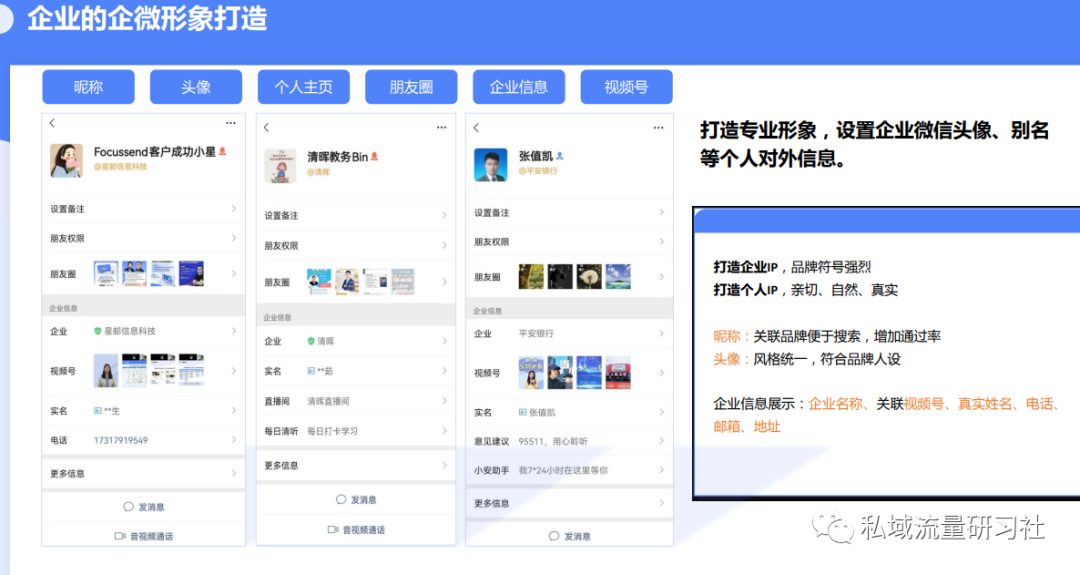Click 发消息 in Focussend profile
This screenshot has height=575, width=1080.
point(143,507)
